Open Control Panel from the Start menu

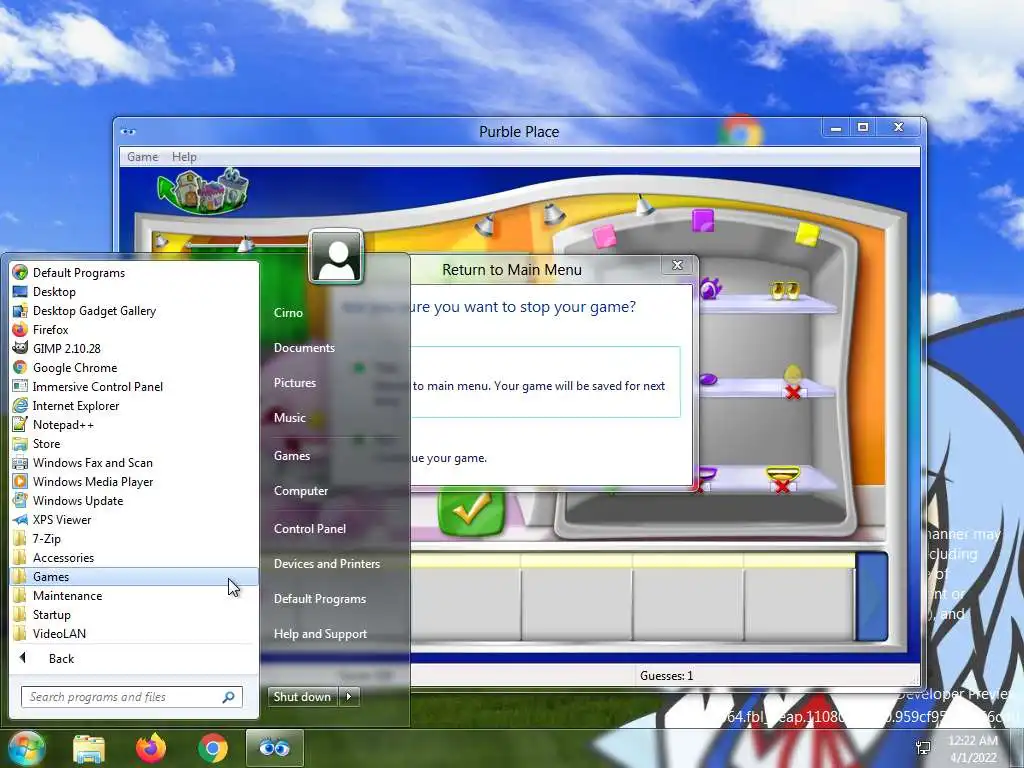click(x=310, y=528)
